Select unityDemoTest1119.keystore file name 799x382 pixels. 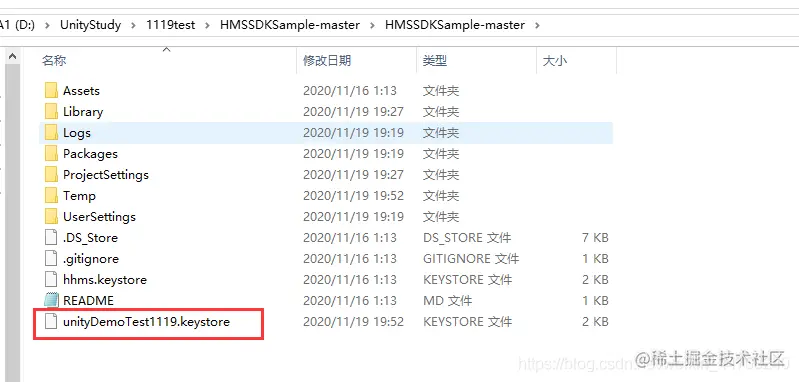[146, 322]
